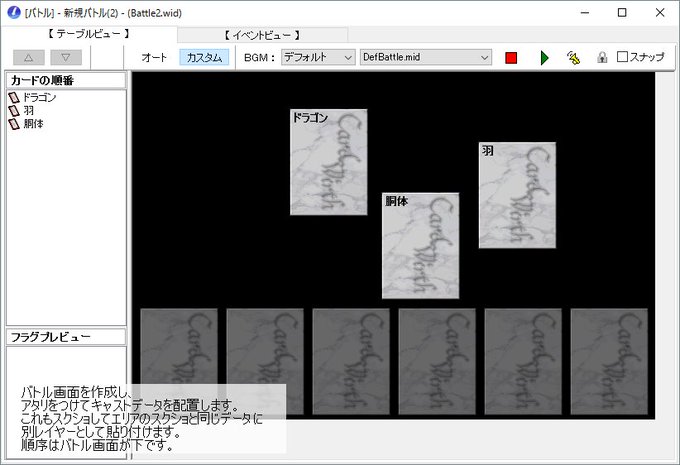Viewport: 680px width, 465px height.
Task: Select the ドラゴン card on the table
Action: click(328, 162)
